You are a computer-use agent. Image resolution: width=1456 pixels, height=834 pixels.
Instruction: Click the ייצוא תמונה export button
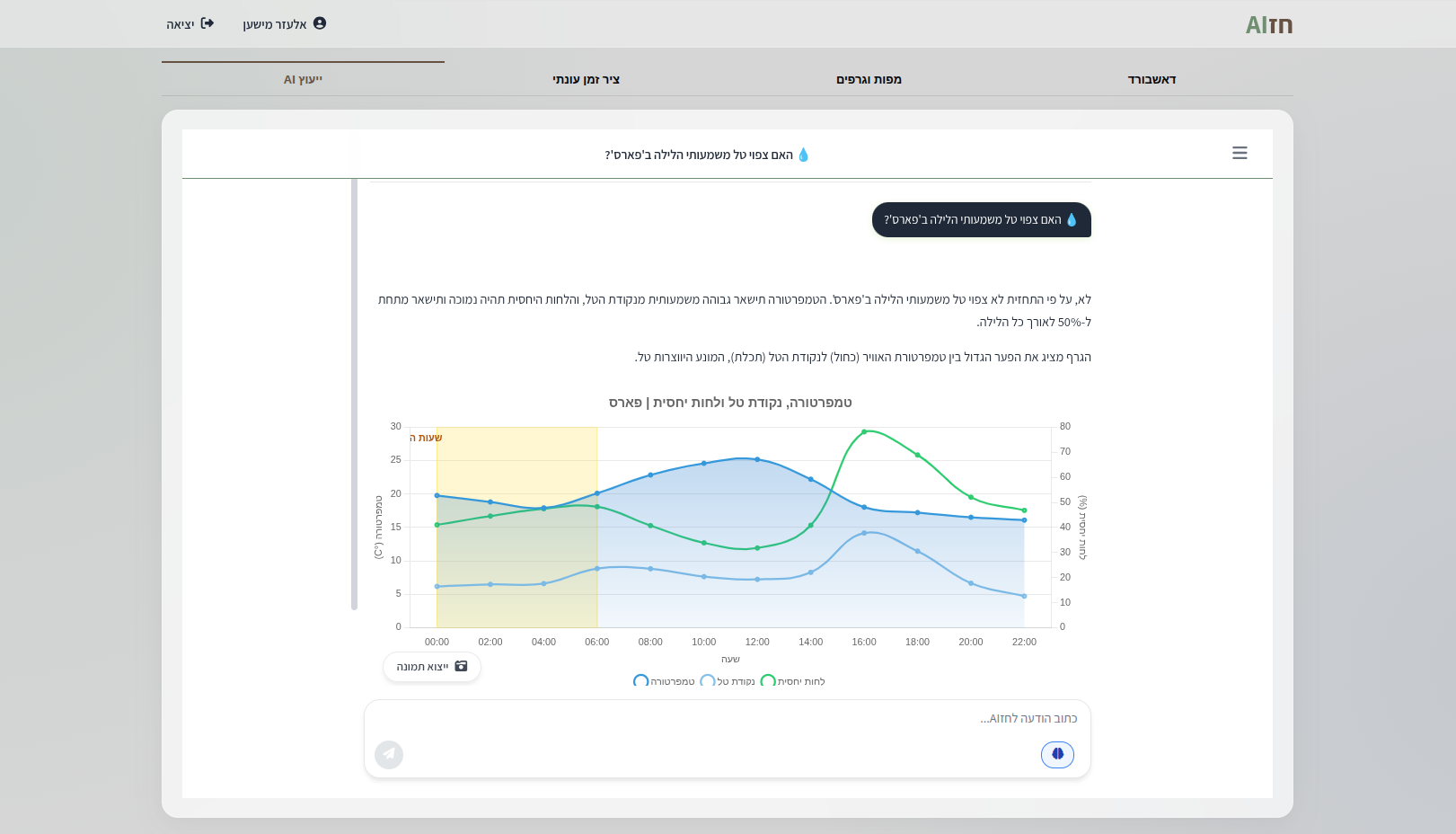[x=432, y=667]
